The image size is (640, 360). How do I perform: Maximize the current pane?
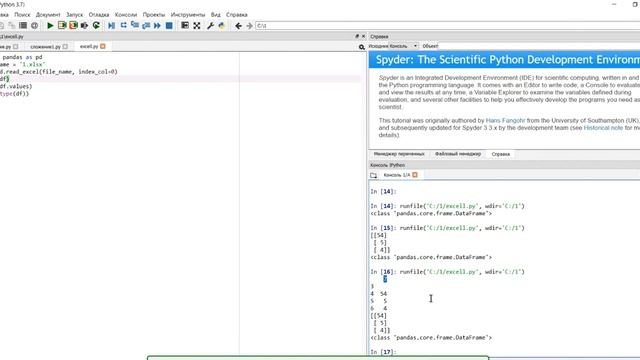(185, 26)
